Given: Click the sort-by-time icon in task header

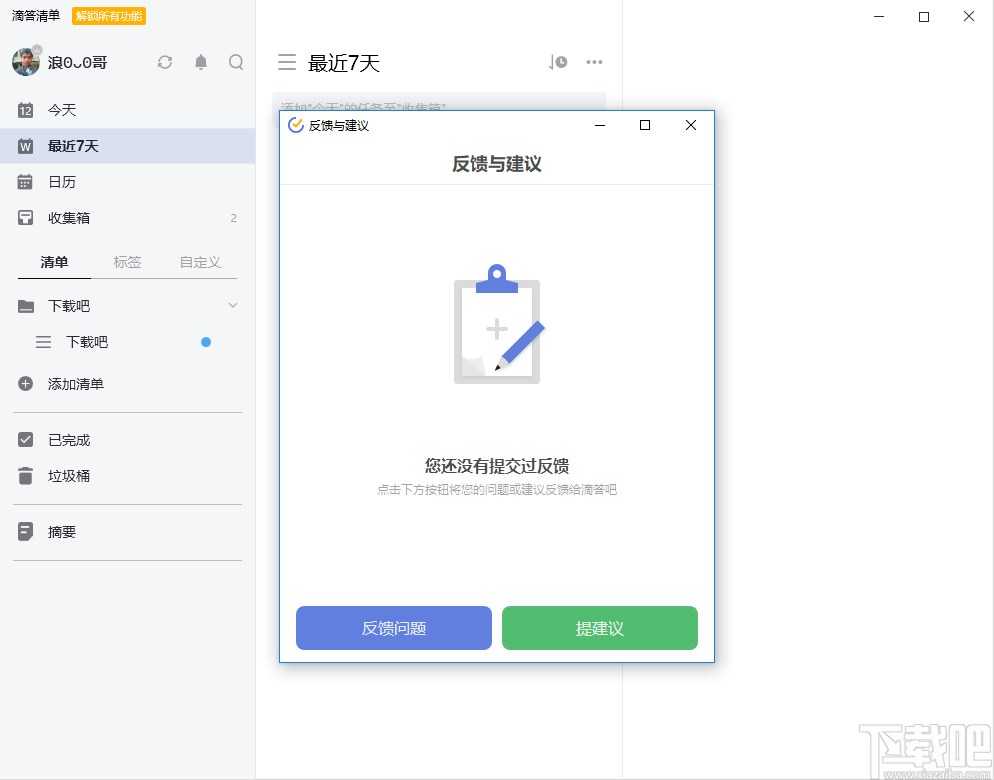Looking at the screenshot, I should pyautogui.click(x=556, y=61).
